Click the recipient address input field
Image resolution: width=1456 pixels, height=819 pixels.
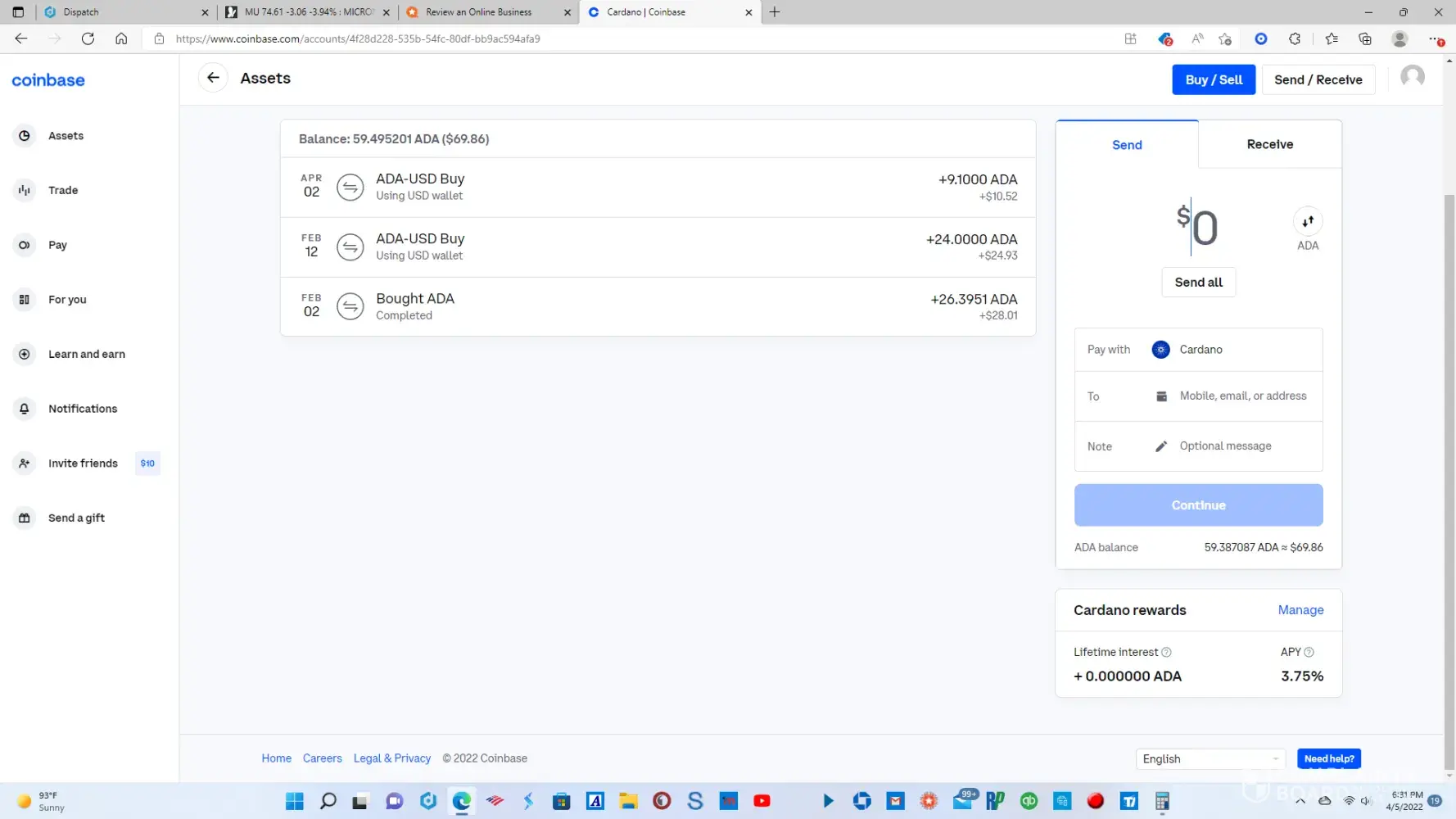click(x=1242, y=396)
